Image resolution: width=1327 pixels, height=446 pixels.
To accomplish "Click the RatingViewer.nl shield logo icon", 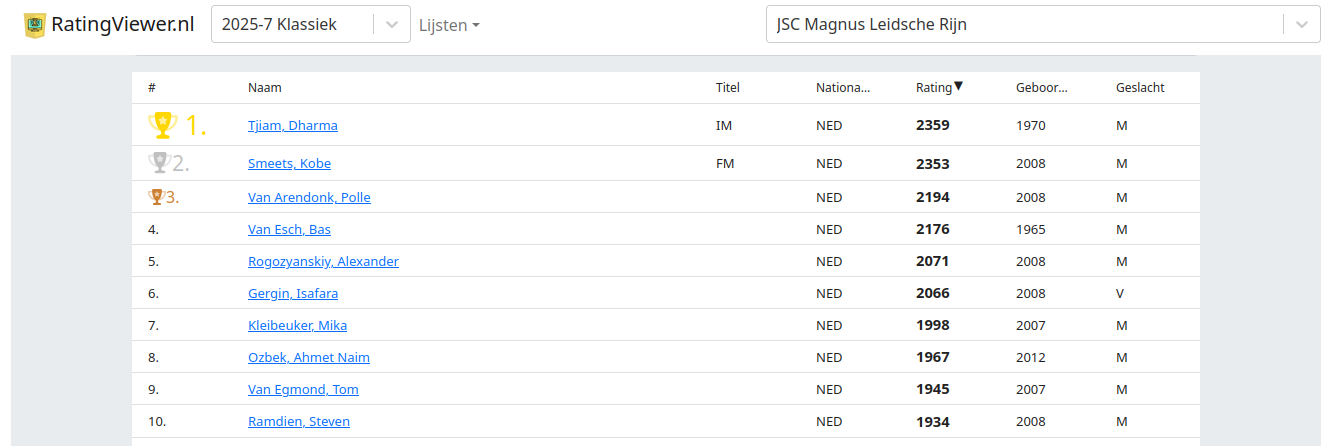I will (x=35, y=25).
